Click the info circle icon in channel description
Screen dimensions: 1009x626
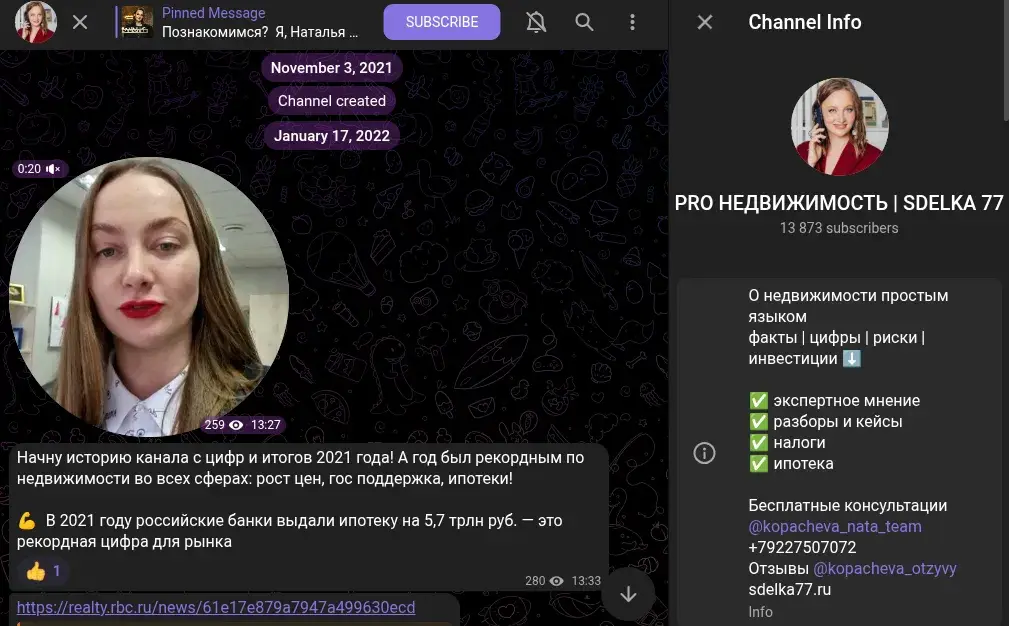click(705, 454)
